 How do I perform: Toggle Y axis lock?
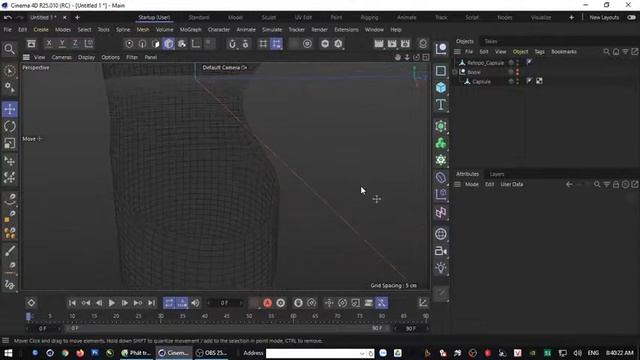coord(62,43)
